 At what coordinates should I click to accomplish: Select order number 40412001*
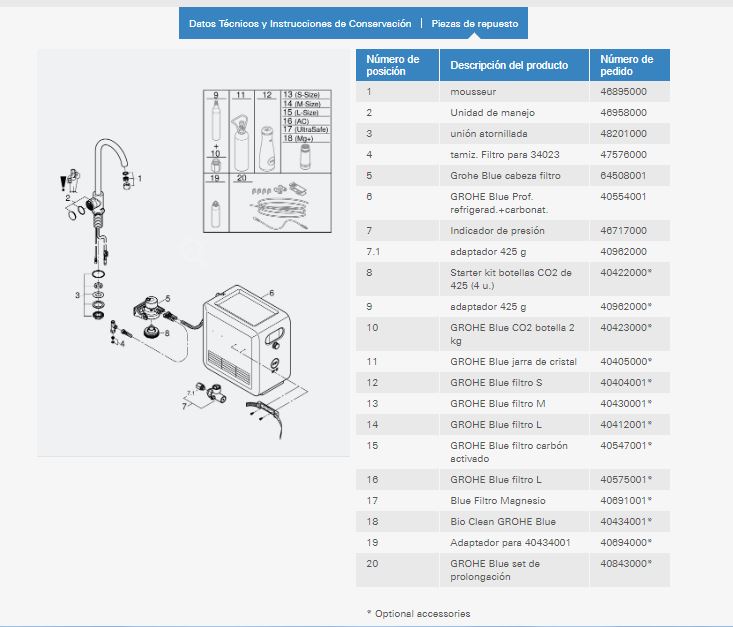click(x=625, y=425)
